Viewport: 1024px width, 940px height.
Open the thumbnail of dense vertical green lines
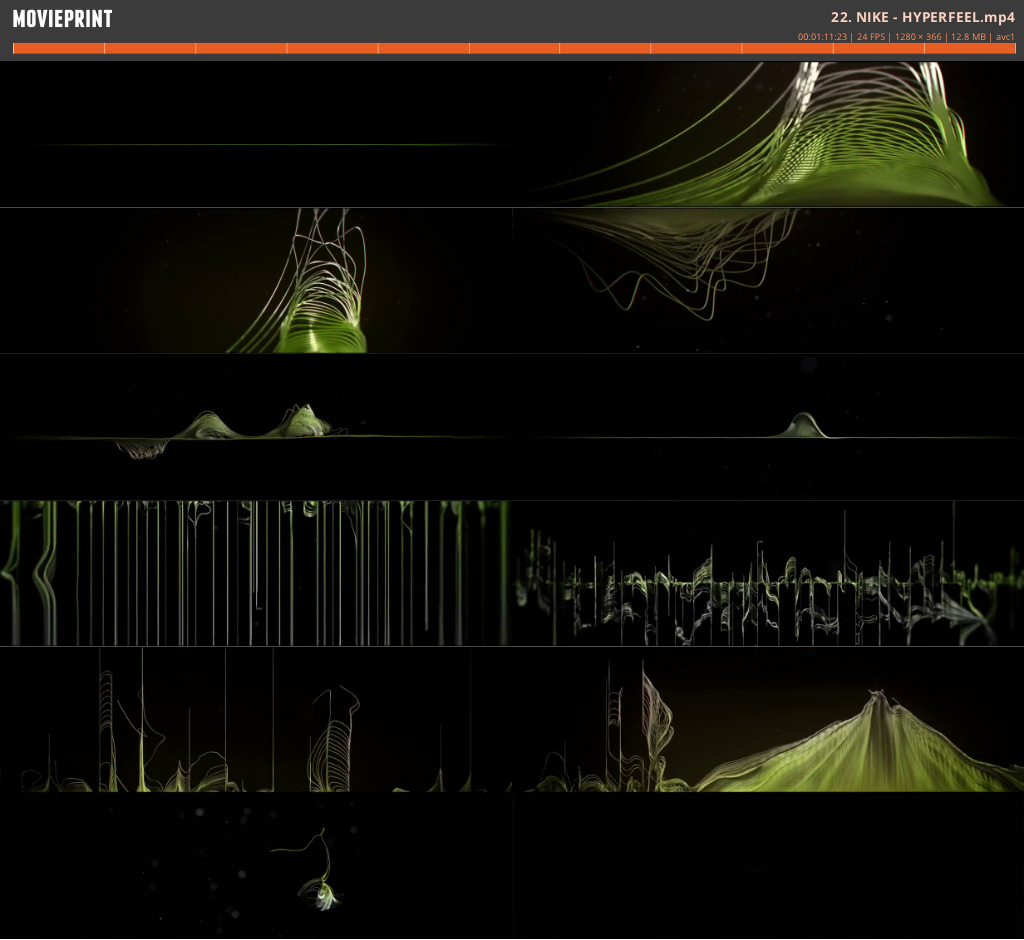click(256, 574)
